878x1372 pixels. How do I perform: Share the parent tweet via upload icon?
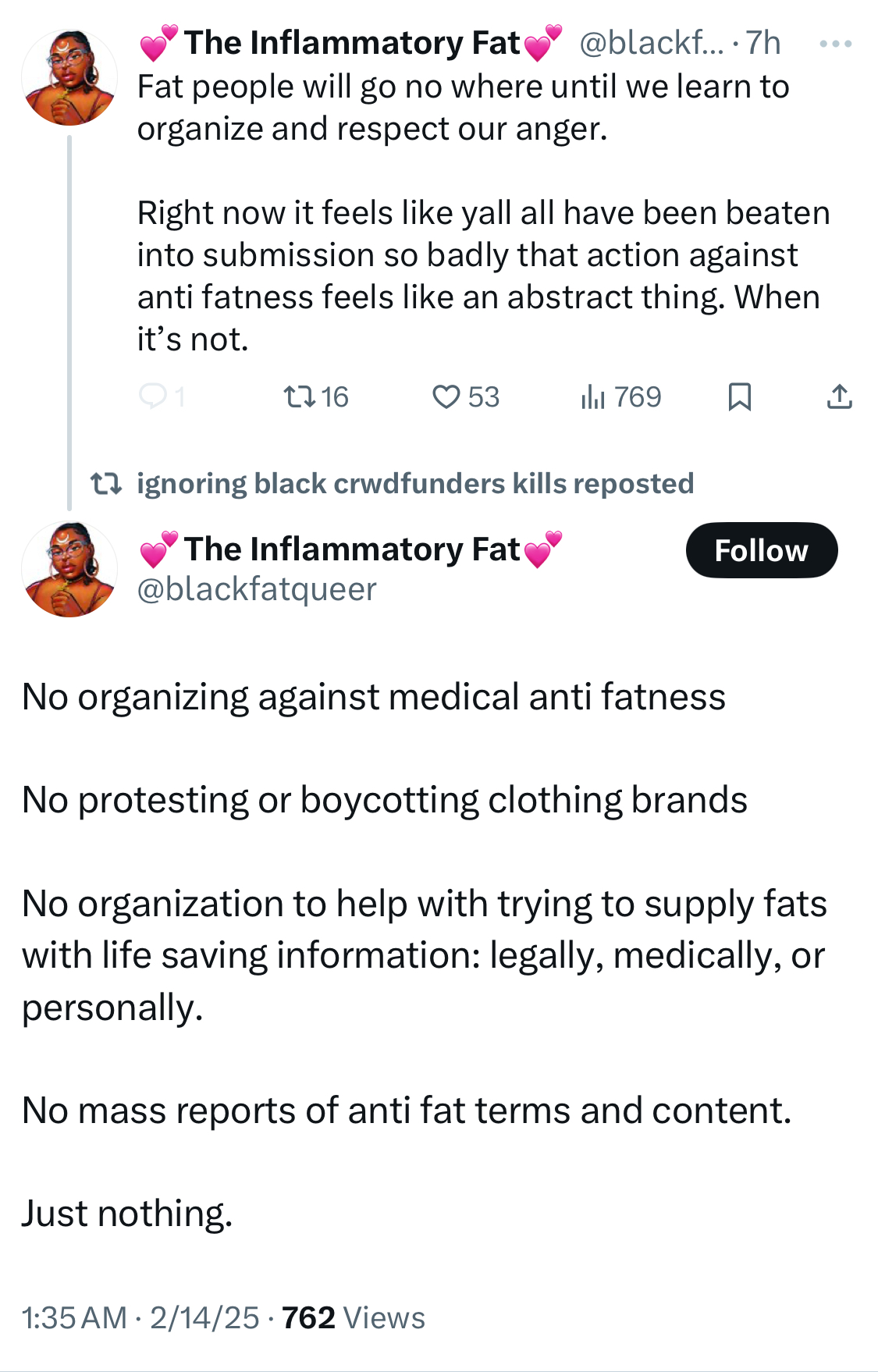tap(839, 397)
